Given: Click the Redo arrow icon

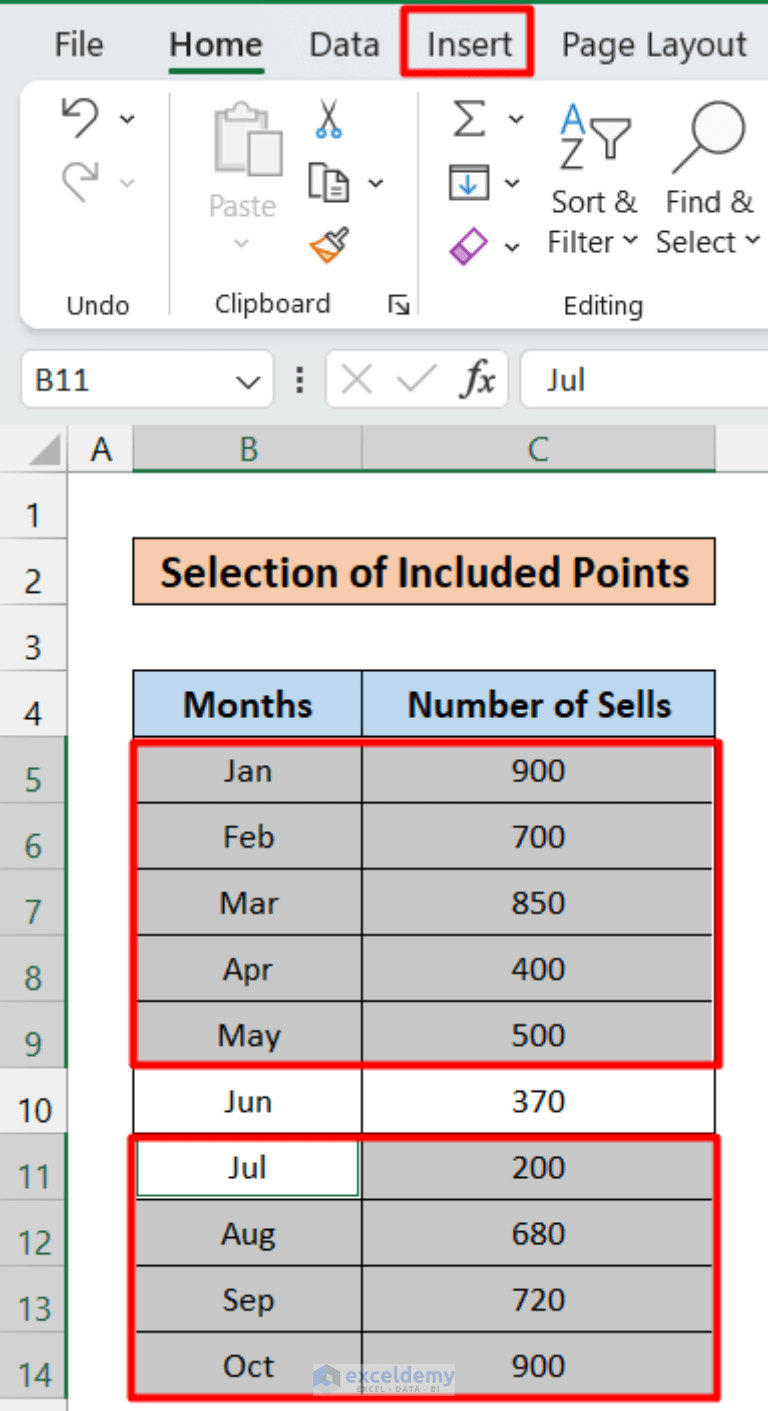Looking at the screenshot, I should (81, 182).
